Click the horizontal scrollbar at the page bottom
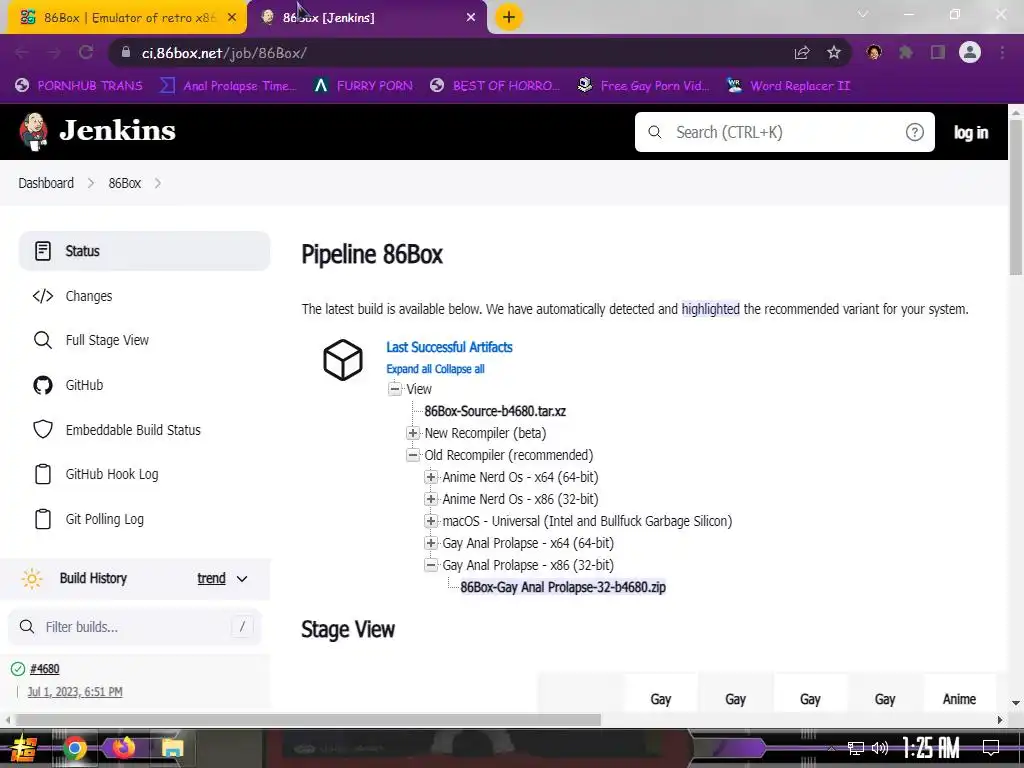This screenshot has width=1024, height=768. 307,720
